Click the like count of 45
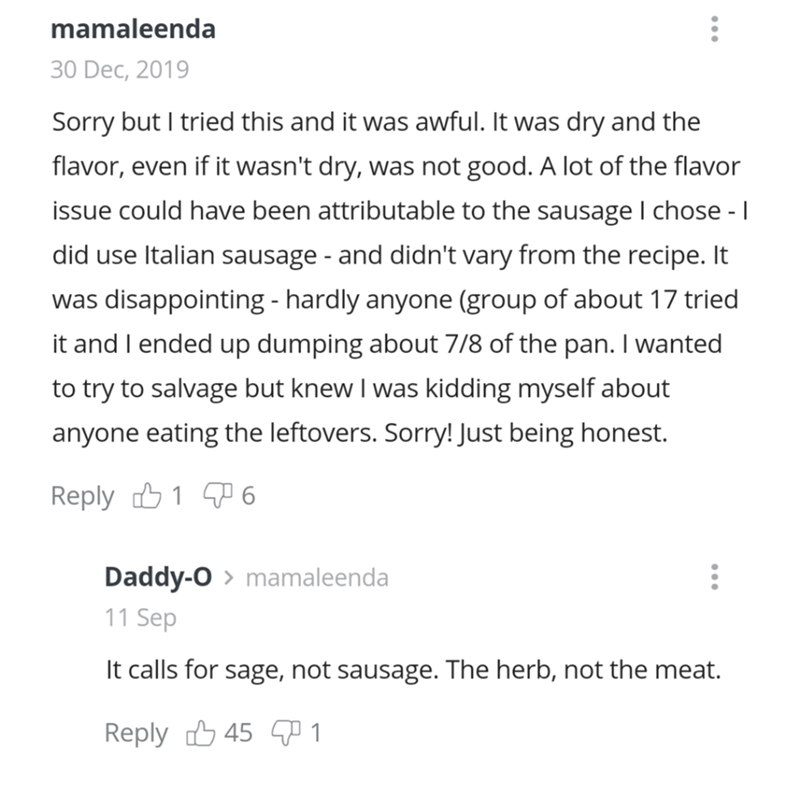 point(238,733)
